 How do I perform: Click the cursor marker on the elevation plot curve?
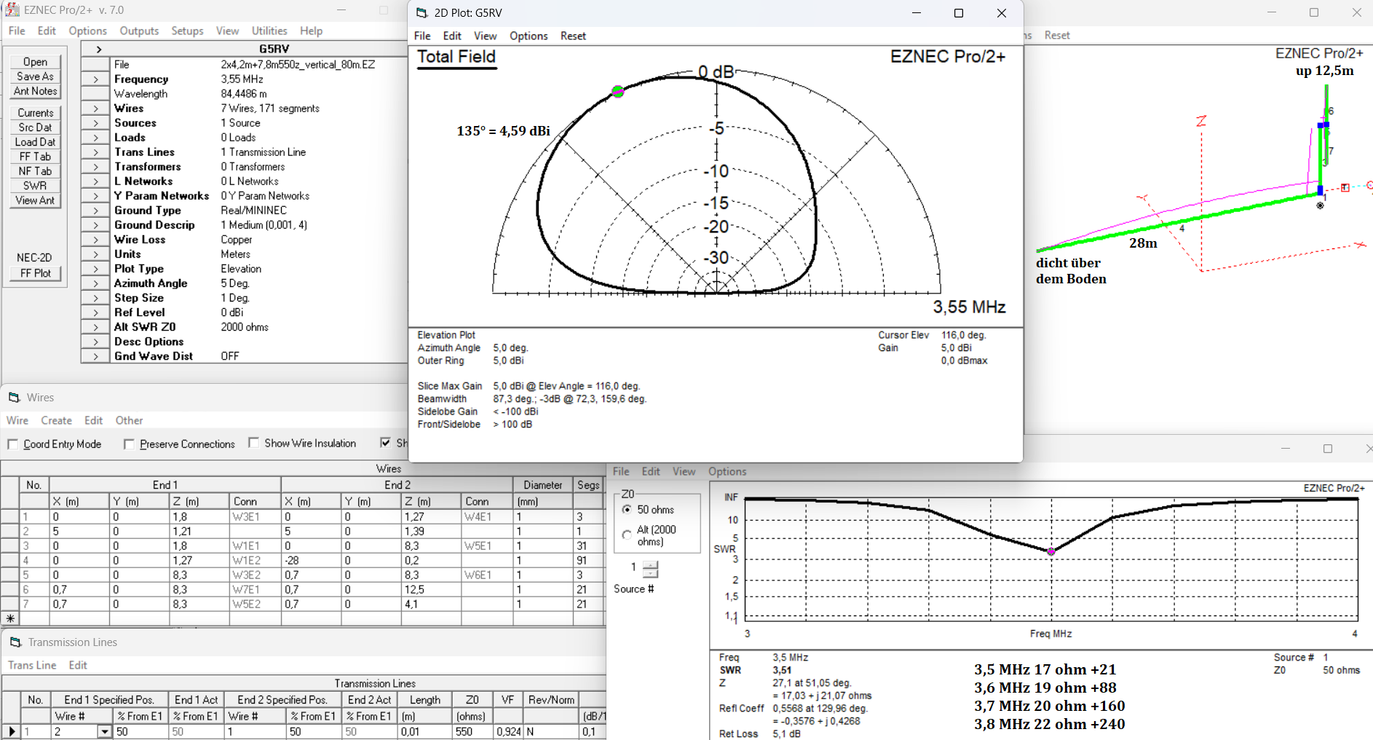pos(618,91)
